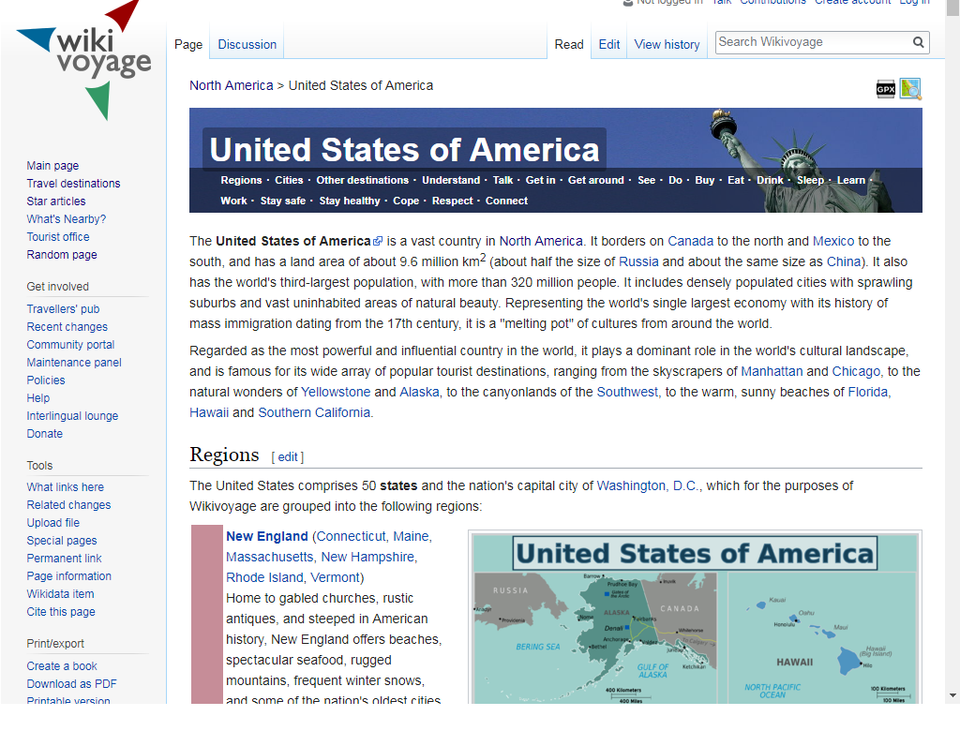Click the edit link beside Regions heading
Viewport: 960px width, 746px height.
pyautogui.click(x=287, y=457)
